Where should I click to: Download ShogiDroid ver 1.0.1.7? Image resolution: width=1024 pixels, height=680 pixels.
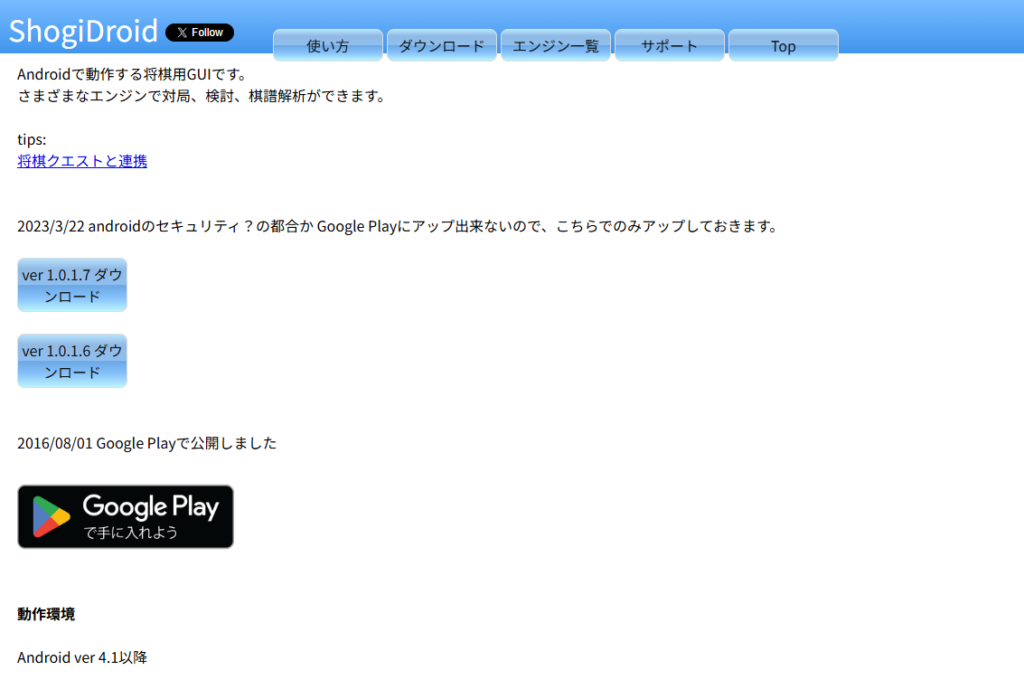coord(71,284)
